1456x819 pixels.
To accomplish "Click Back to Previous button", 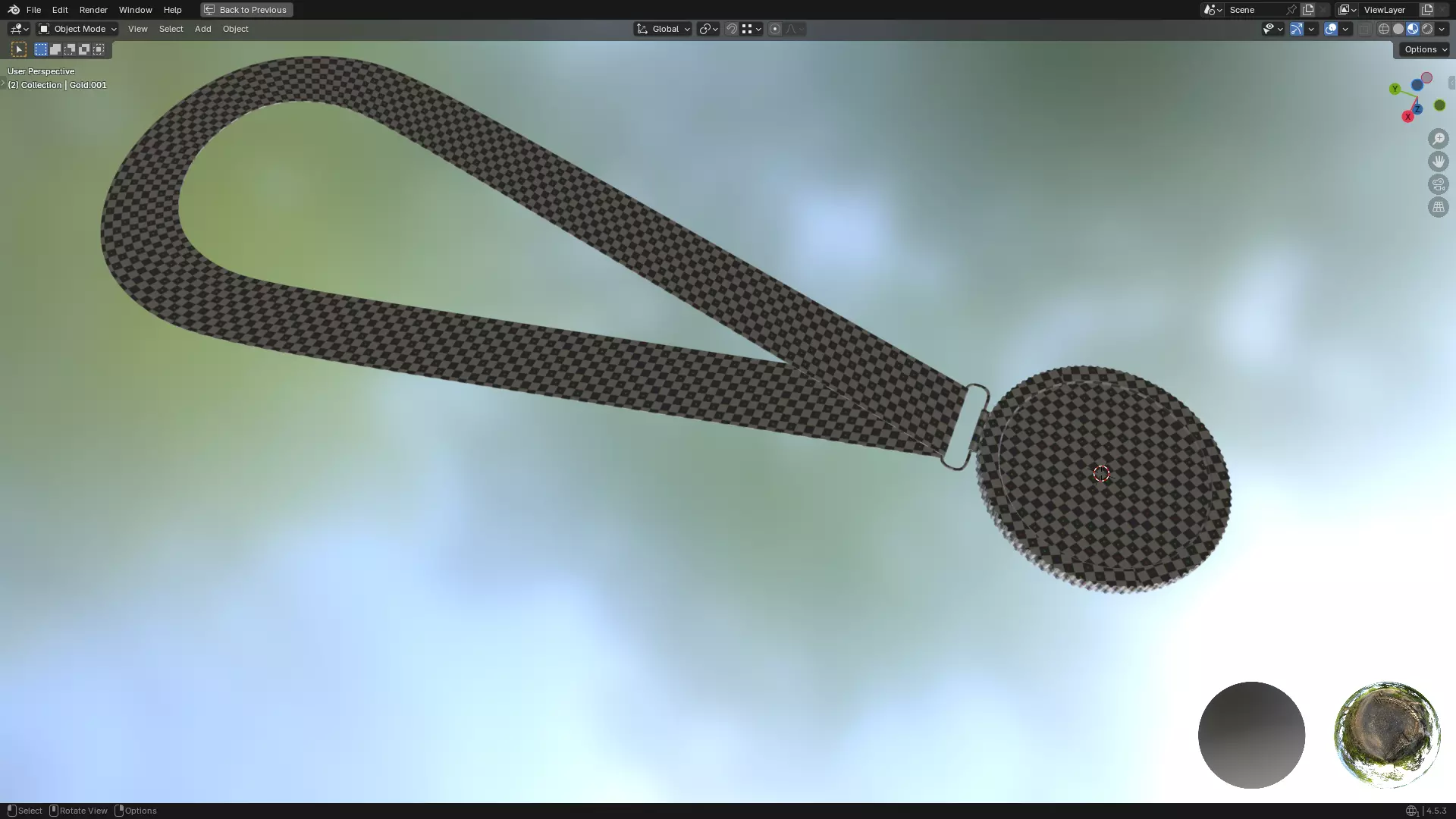I will 246,10.
